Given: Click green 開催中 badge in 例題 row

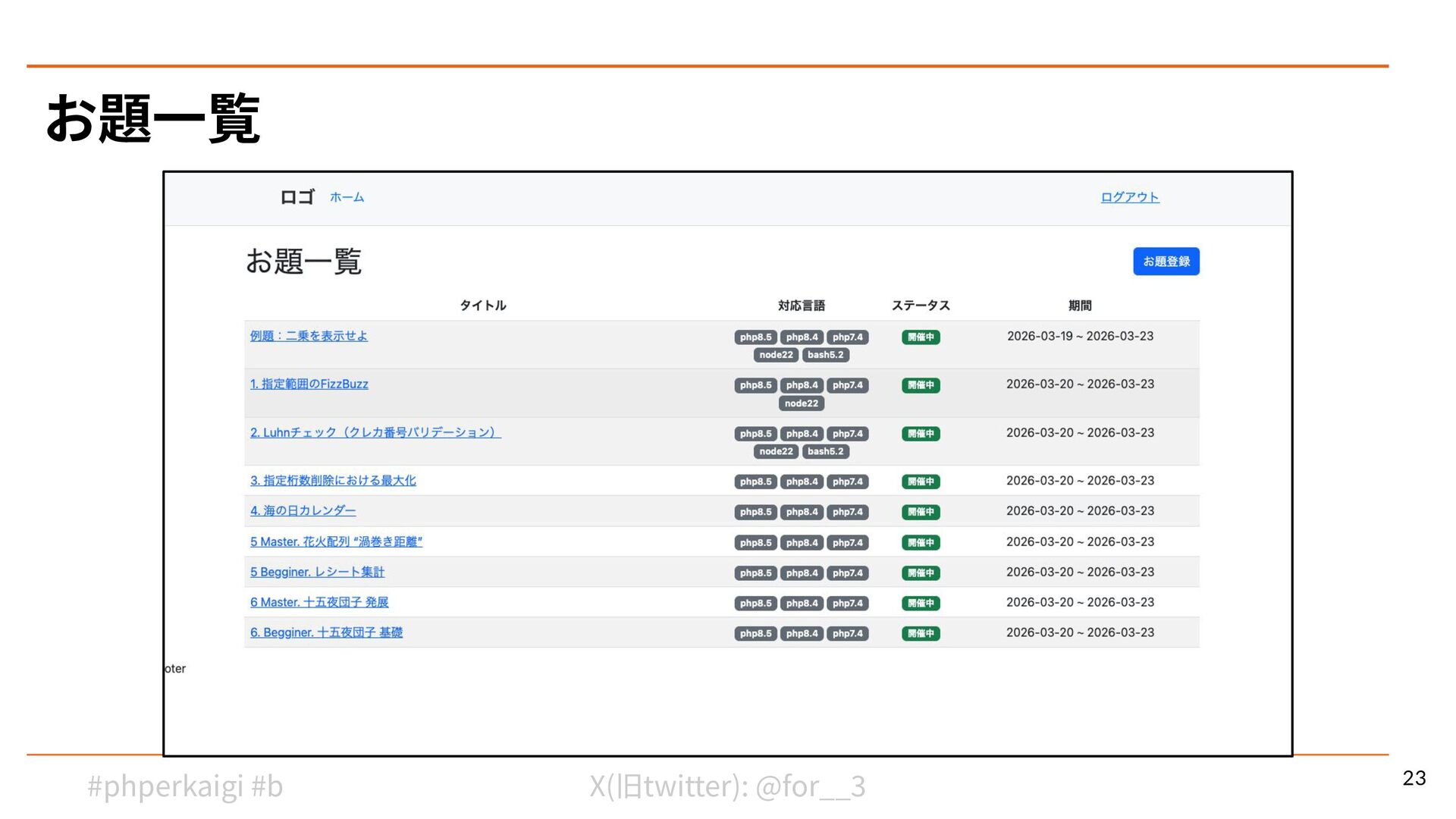Looking at the screenshot, I should [x=921, y=337].
